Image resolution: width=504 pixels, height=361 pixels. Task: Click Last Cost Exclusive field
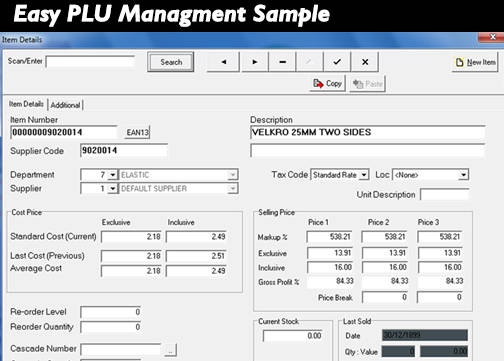click(x=131, y=256)
